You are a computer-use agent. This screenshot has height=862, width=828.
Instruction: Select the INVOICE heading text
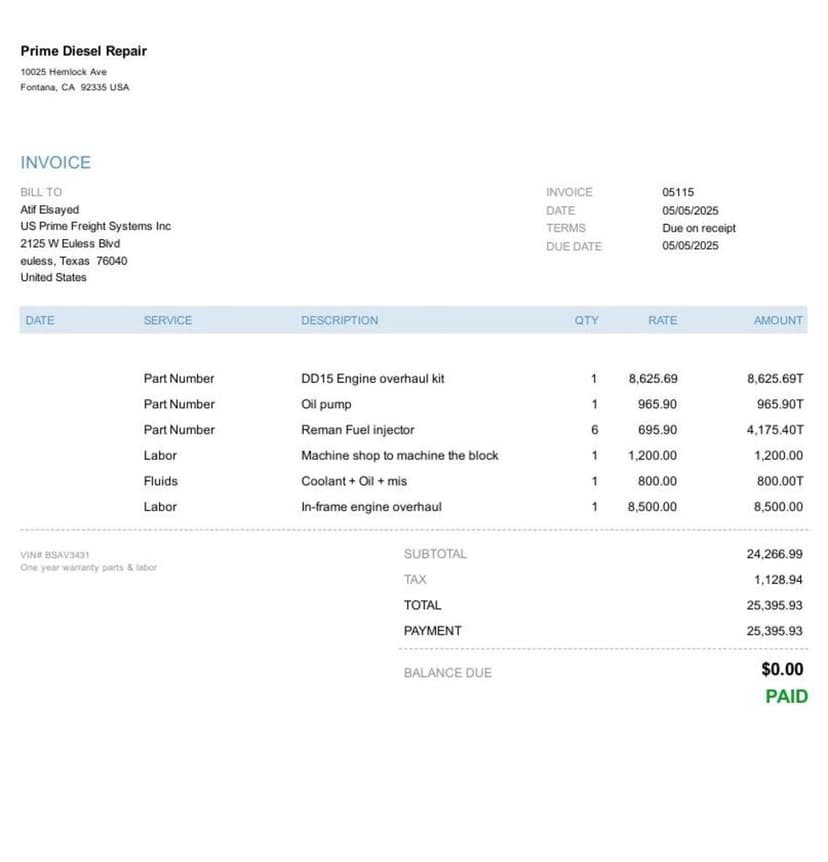[x=56, y=163]
